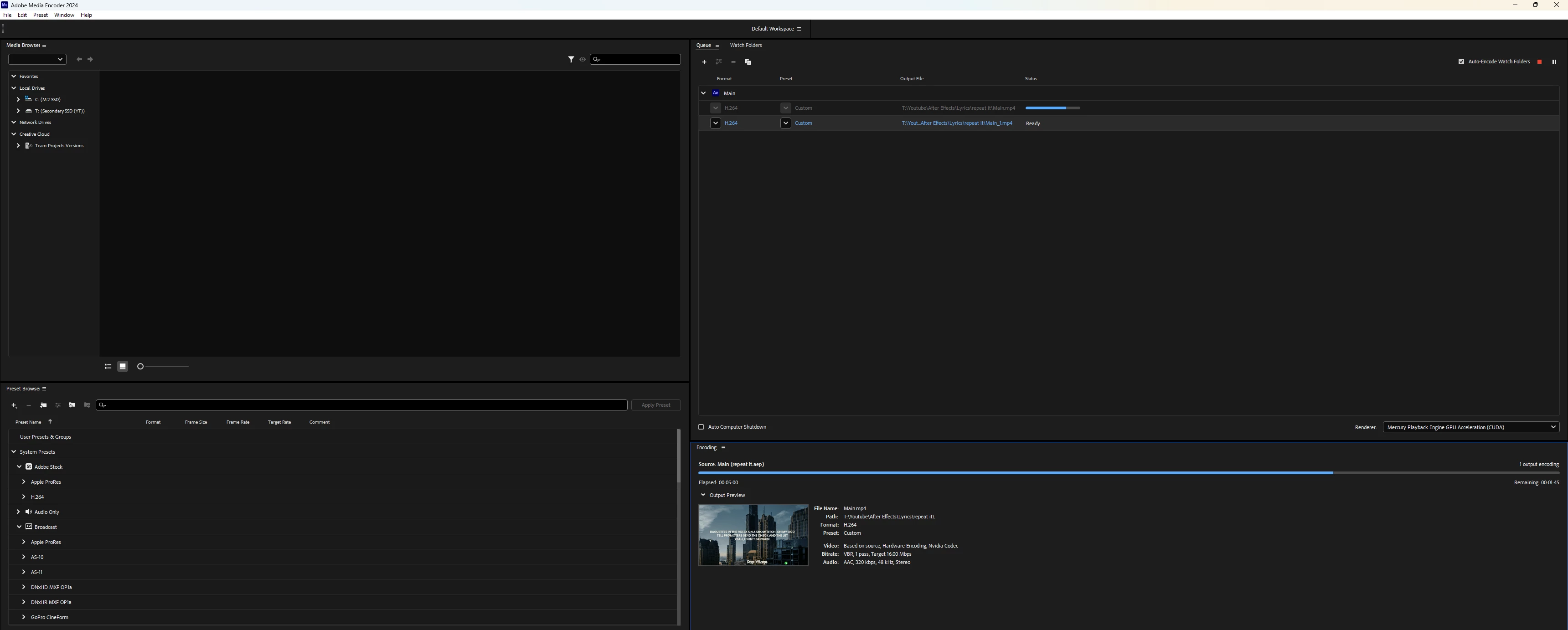
Task: Switch Media Browser to list view
Action: pos(108,367)
